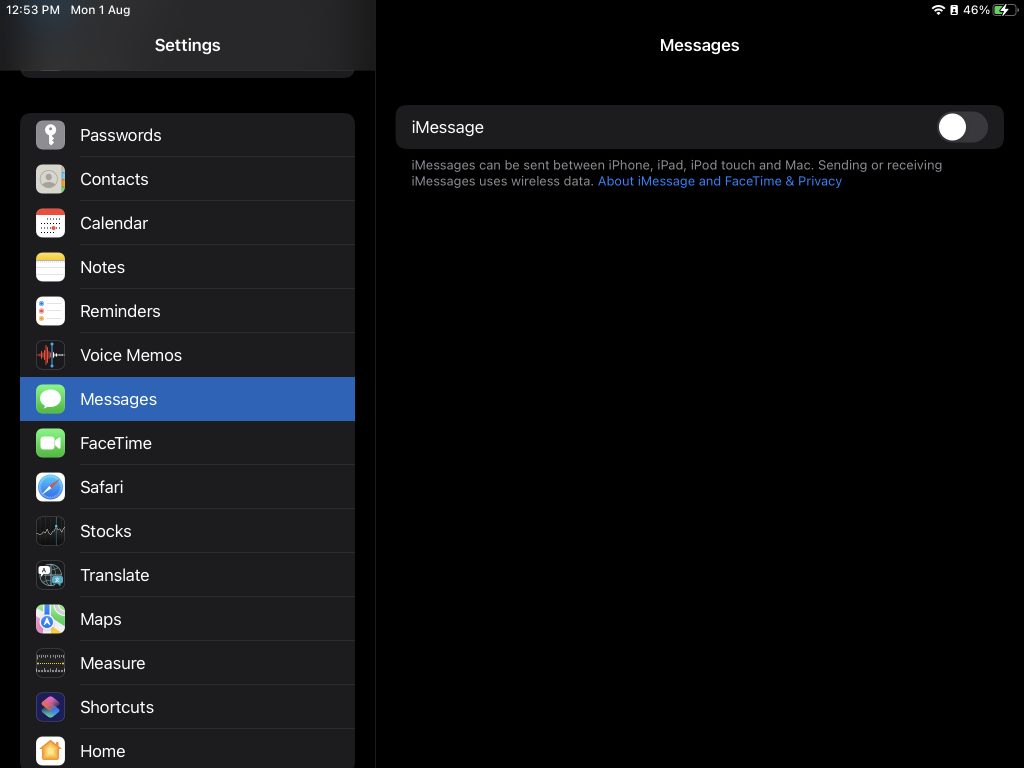Viewport: 1024px width, 768px height.
Task: Open Translate settings
Action: click(187, 575)
